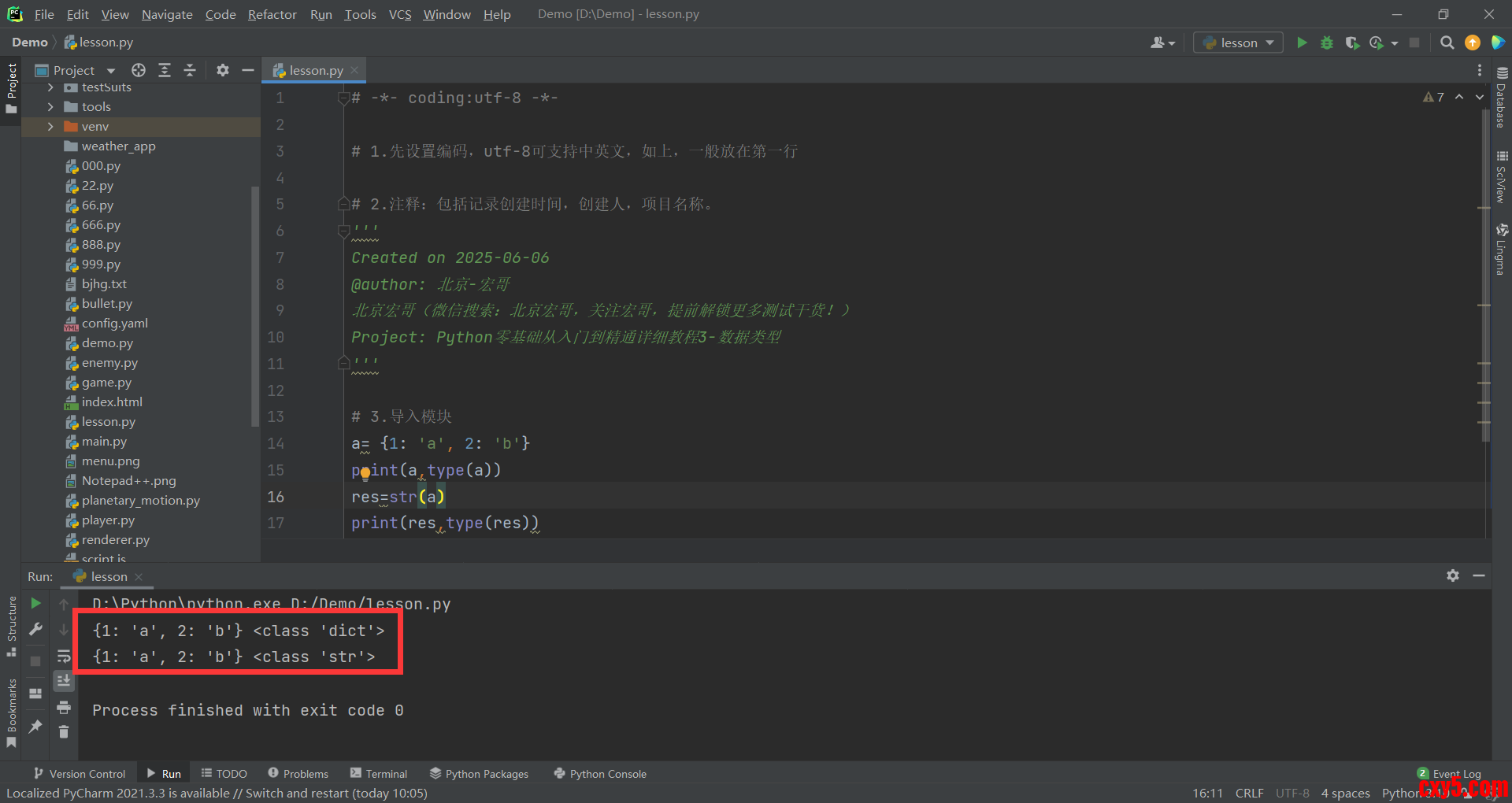The height and width of the screenshot is (803, 1512).
Task: Click the wrench icon in Run panel
Action: [35, 629]
